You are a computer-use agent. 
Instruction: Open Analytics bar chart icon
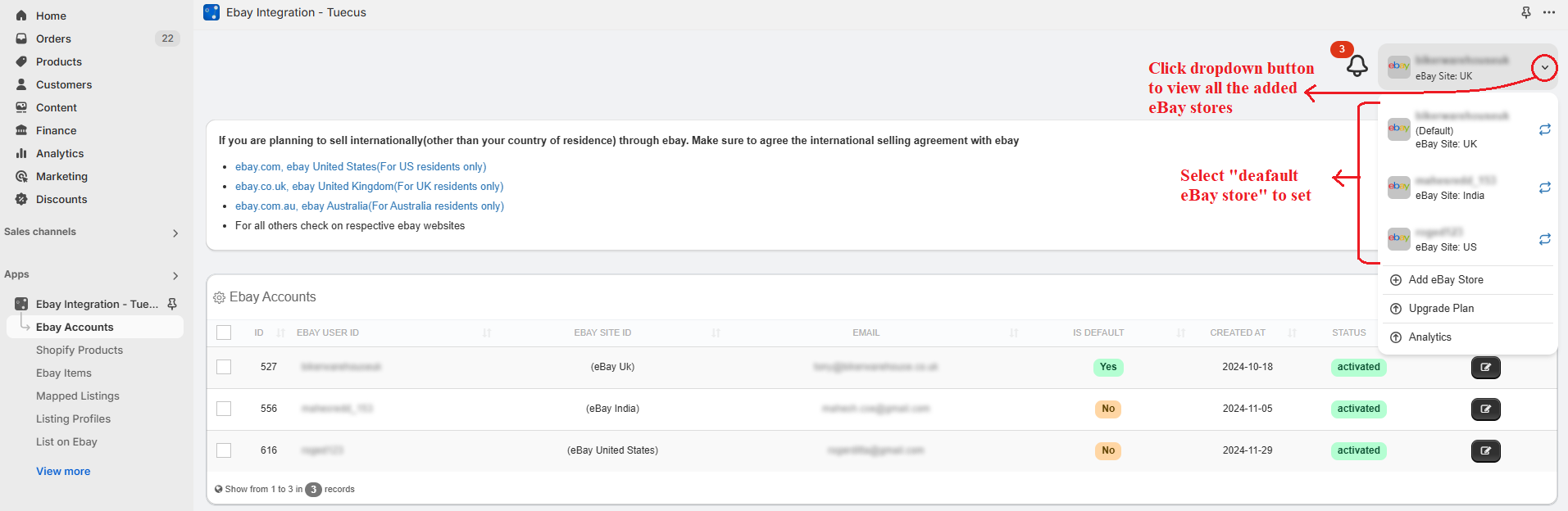[21, 153]
